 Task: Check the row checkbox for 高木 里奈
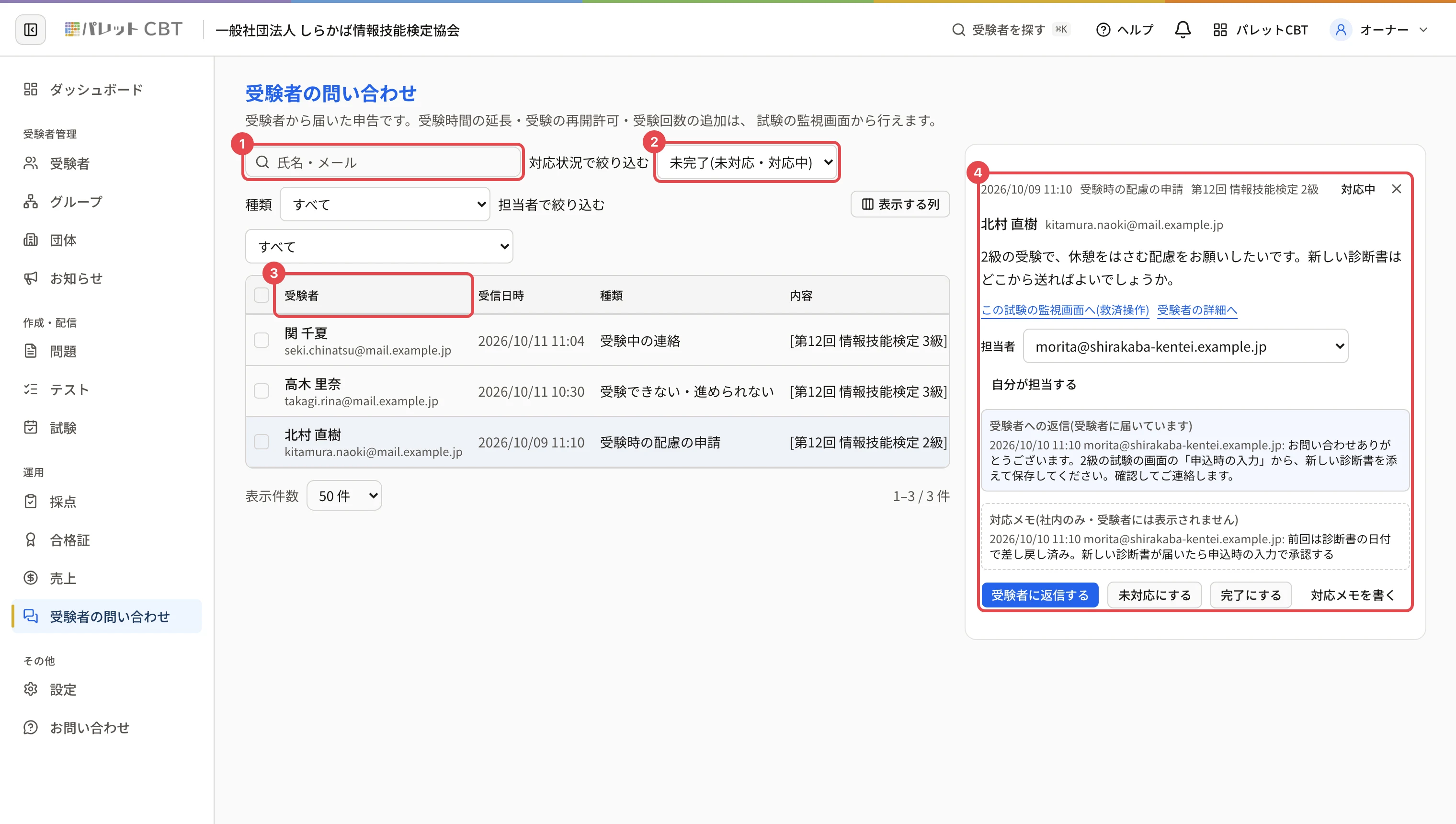tap(262, 391)
